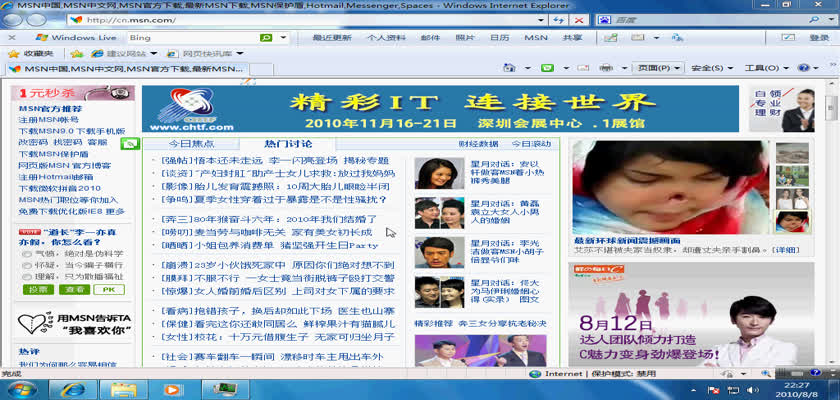Screen dimensions: 840x400
Task: Click the magnifier icon in Baidu search box
Action: point(815,20)
